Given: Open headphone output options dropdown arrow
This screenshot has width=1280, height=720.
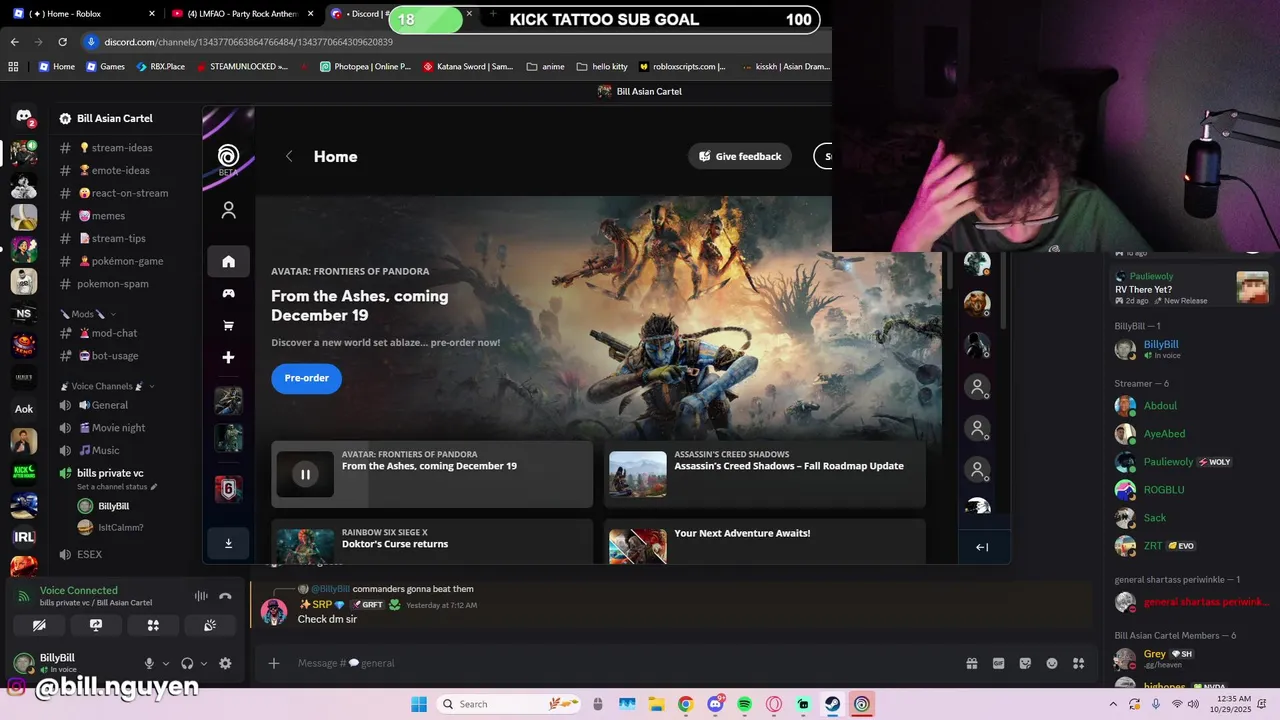Looking at the screenshot, I should pos(203,663).
